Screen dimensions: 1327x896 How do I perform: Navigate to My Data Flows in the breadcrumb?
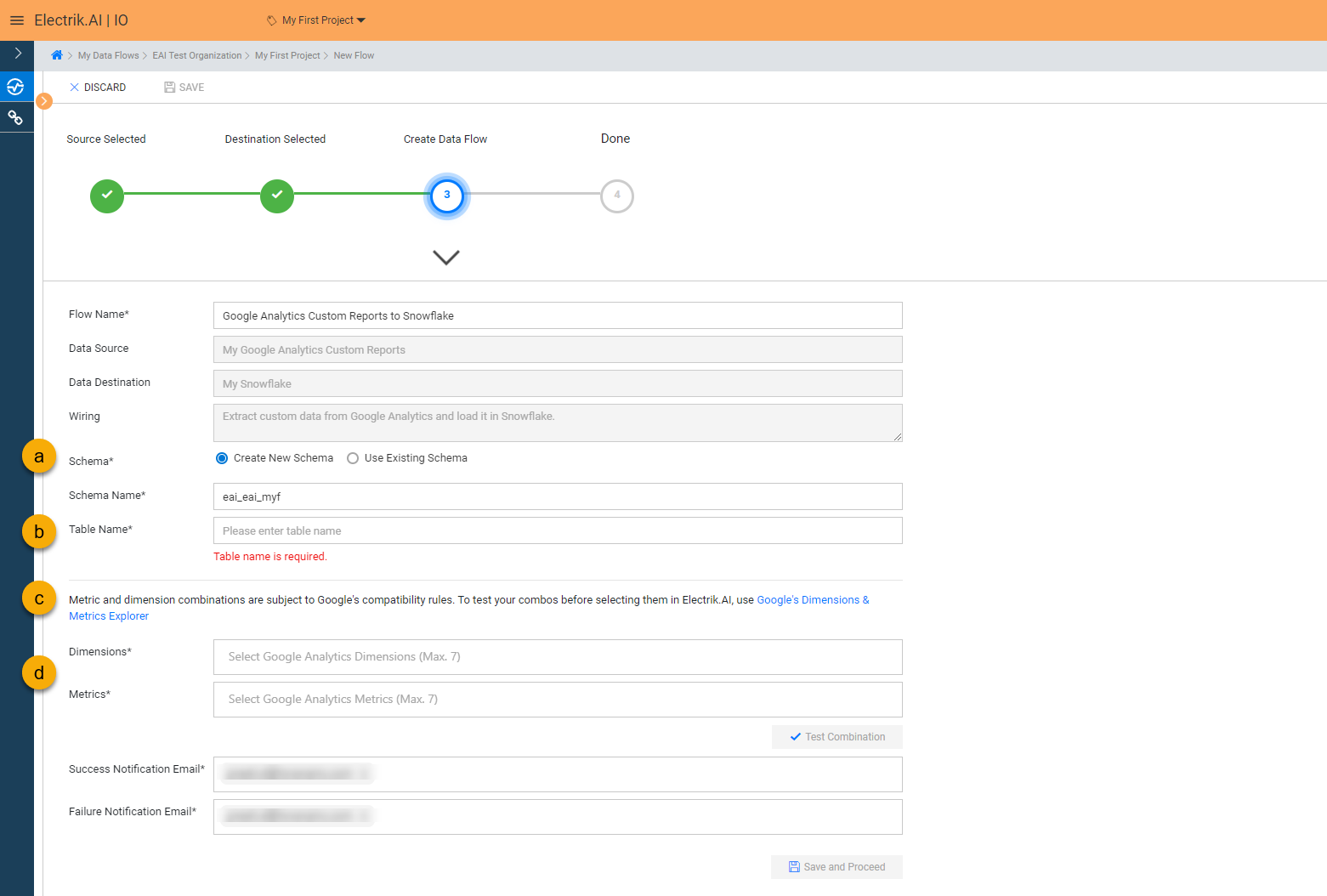click(108, 54)
